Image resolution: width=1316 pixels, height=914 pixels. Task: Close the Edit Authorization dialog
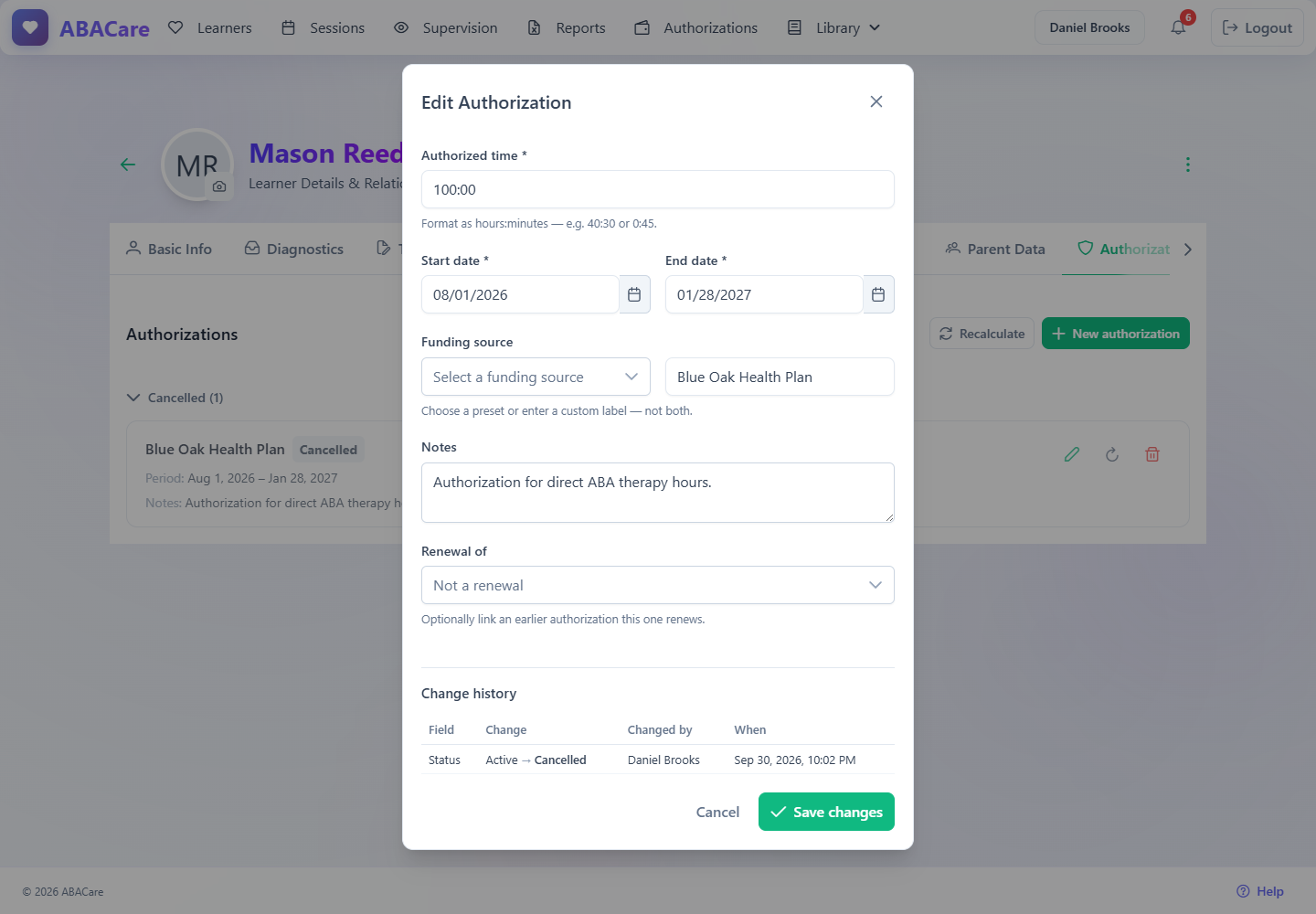[876, 101]
